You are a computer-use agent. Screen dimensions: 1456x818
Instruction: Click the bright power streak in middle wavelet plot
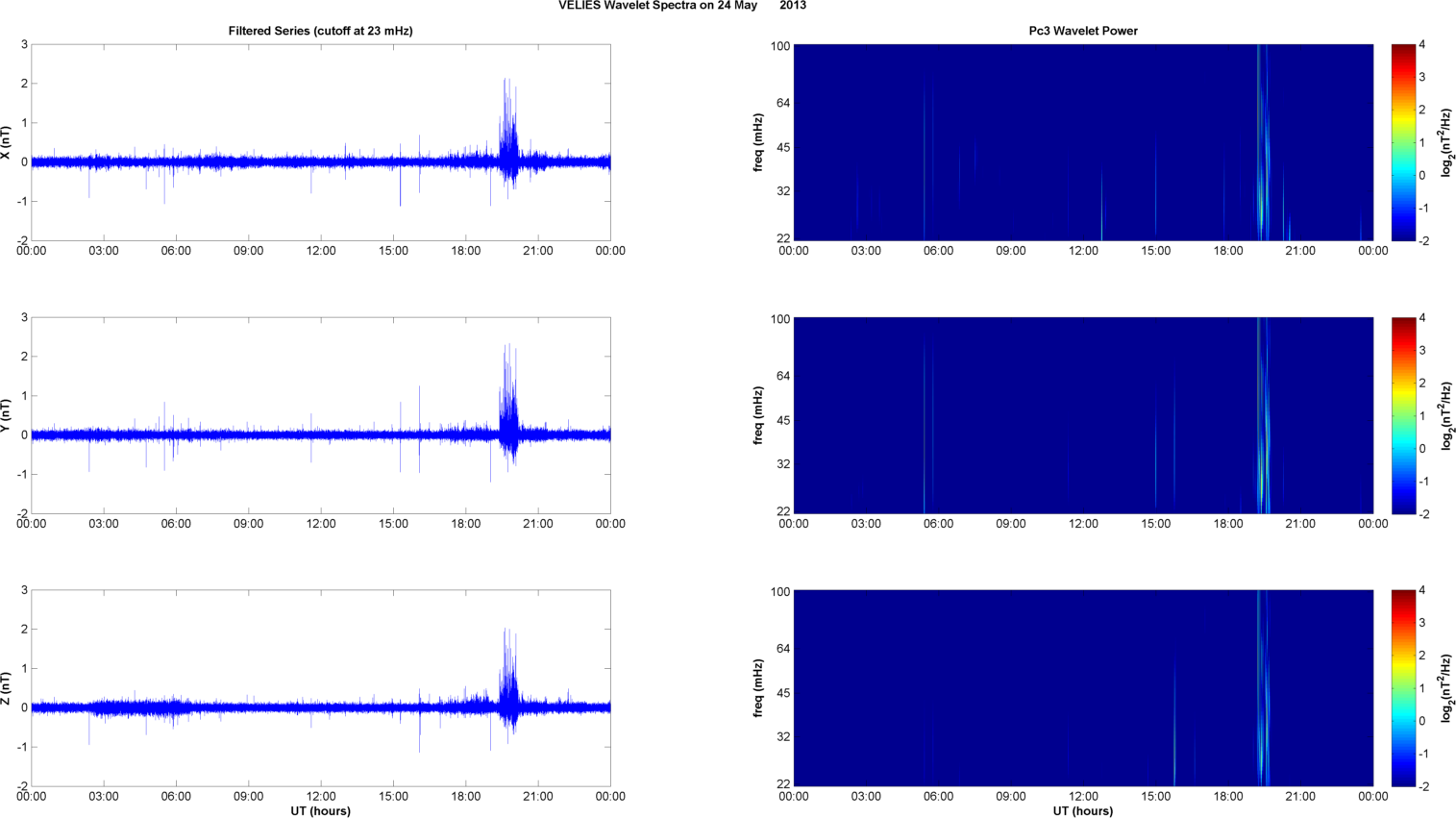click(1263, 415)
